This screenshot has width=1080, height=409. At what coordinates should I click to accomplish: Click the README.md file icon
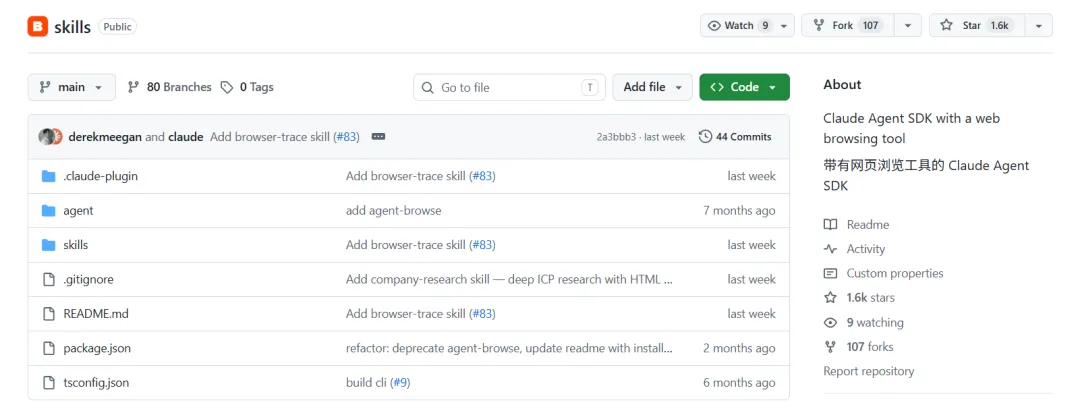point(48,314)
